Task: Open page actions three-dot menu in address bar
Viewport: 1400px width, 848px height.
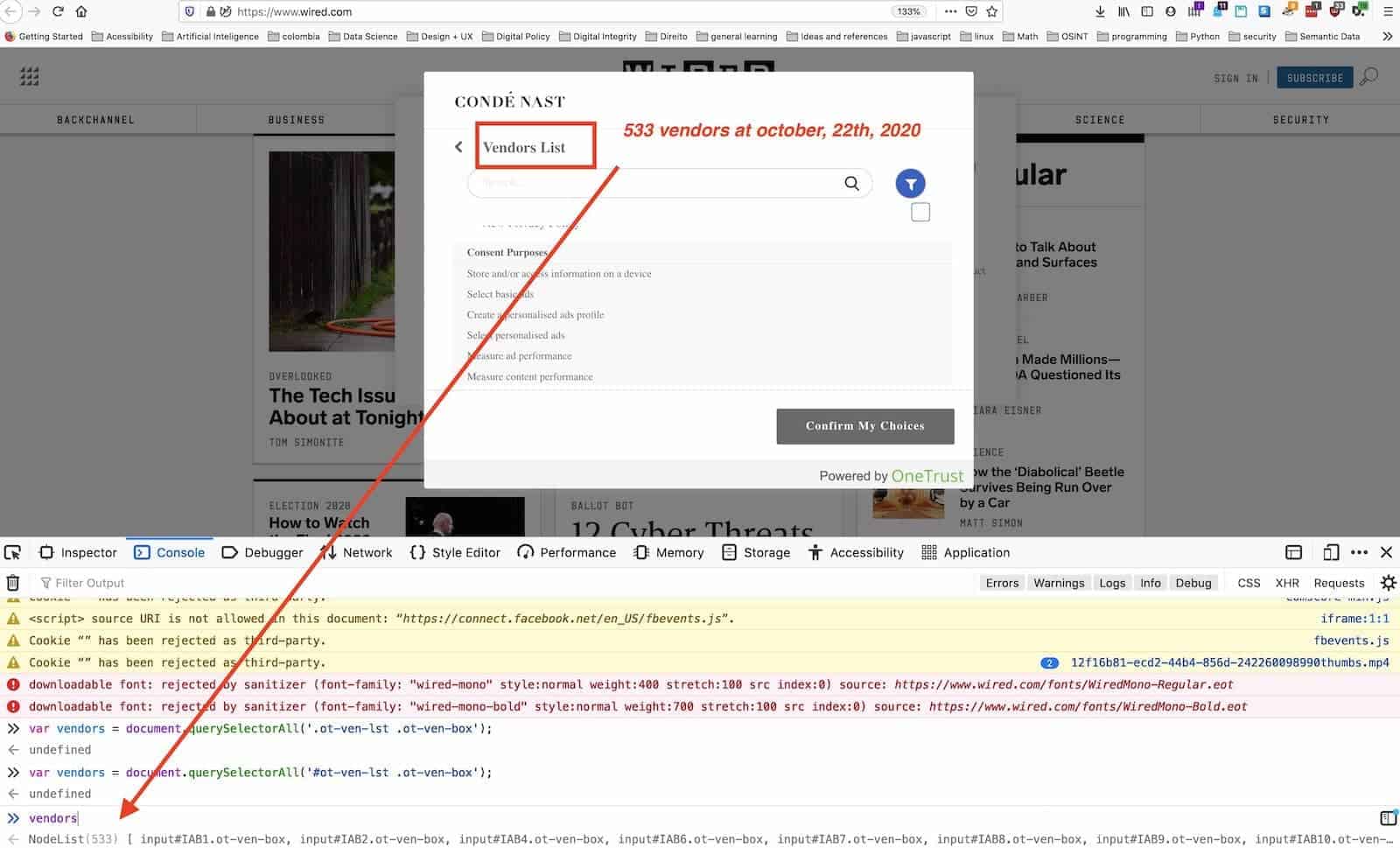Action: coord(950,11)
